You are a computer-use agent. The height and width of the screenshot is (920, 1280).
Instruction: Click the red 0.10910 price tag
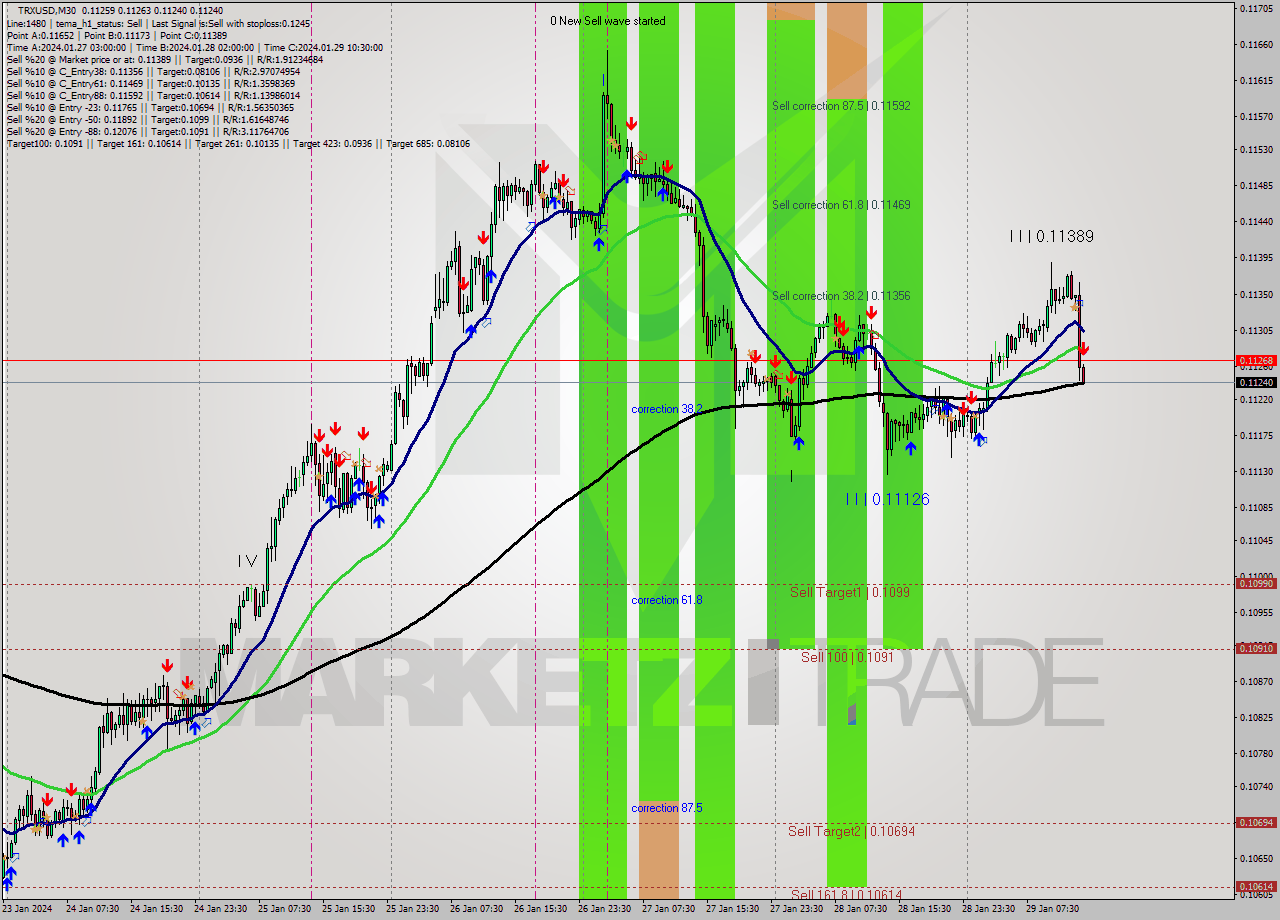click(1255, 649)
